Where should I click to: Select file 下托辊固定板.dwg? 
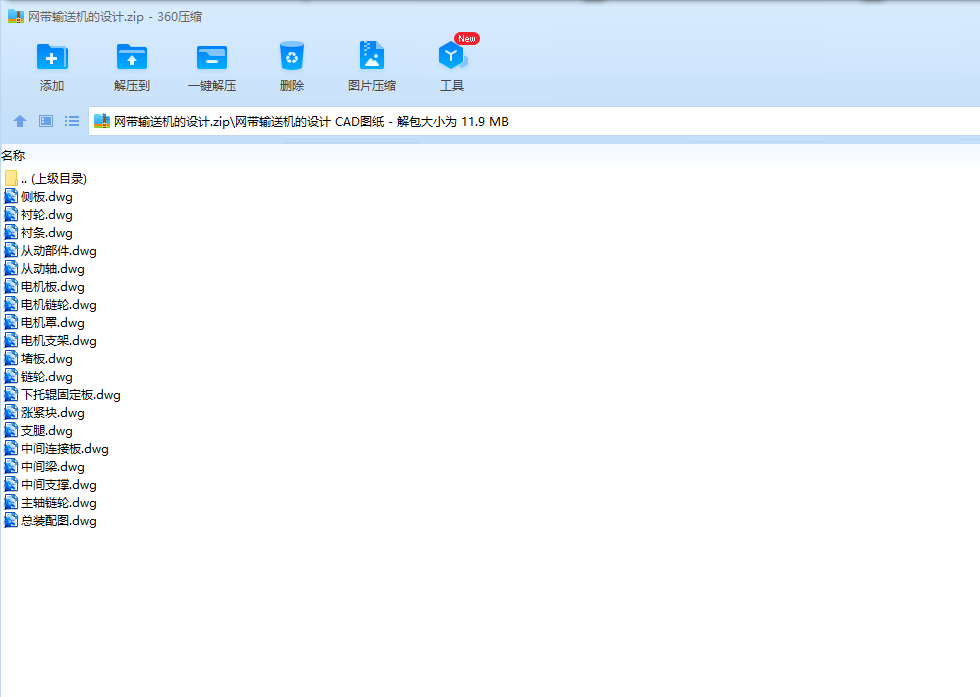coord(62,395)
